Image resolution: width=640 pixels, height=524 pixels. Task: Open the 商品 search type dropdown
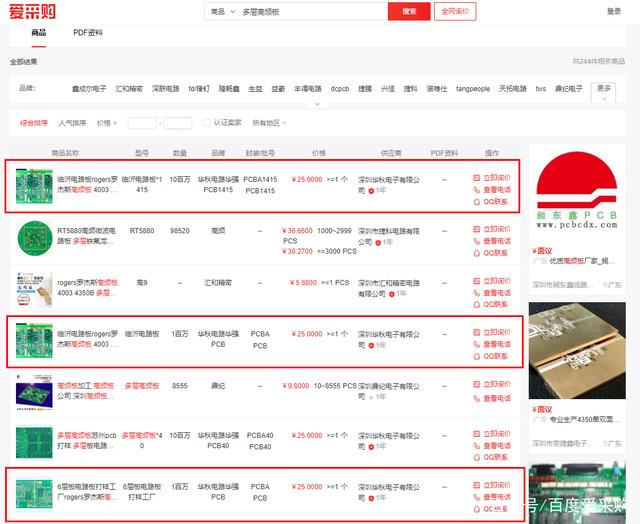pyautogui.click(x=222, y=12)
